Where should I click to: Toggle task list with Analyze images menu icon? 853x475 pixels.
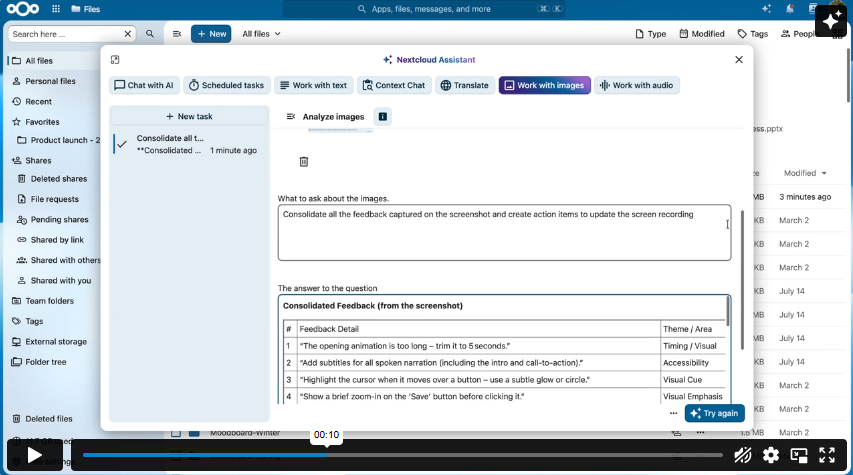290,116
